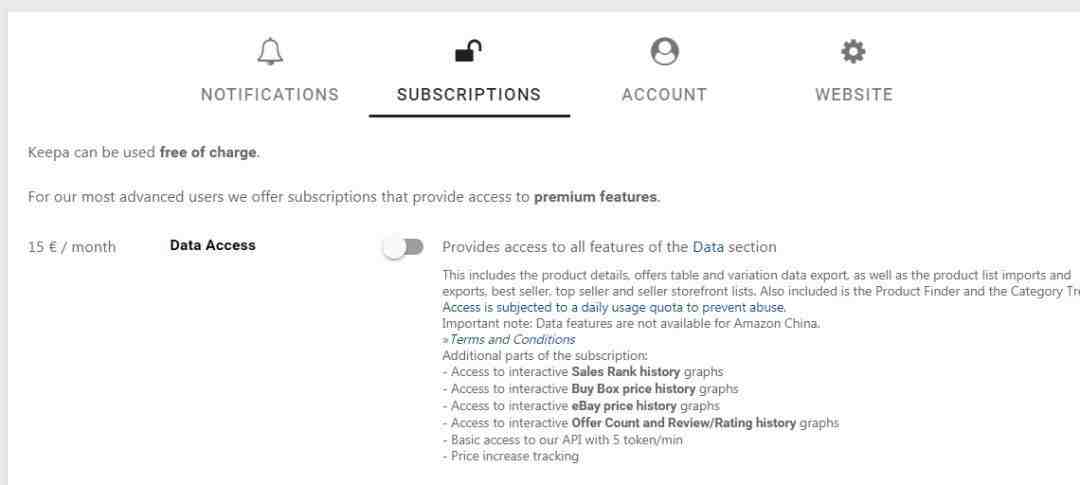Click the bold 'free of charge' text

tap(208, 152)
